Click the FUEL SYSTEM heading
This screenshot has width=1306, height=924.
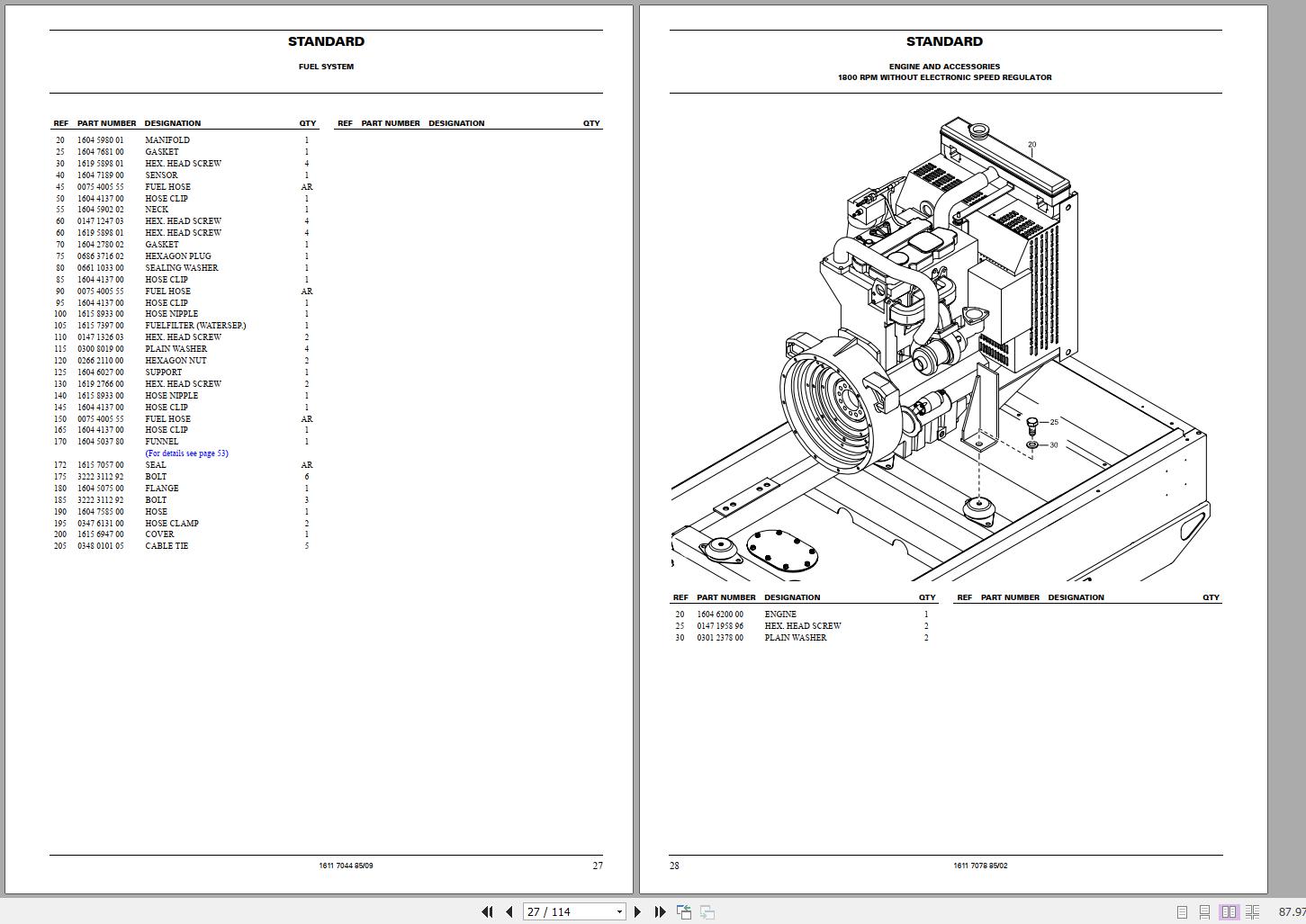[326, 67]
